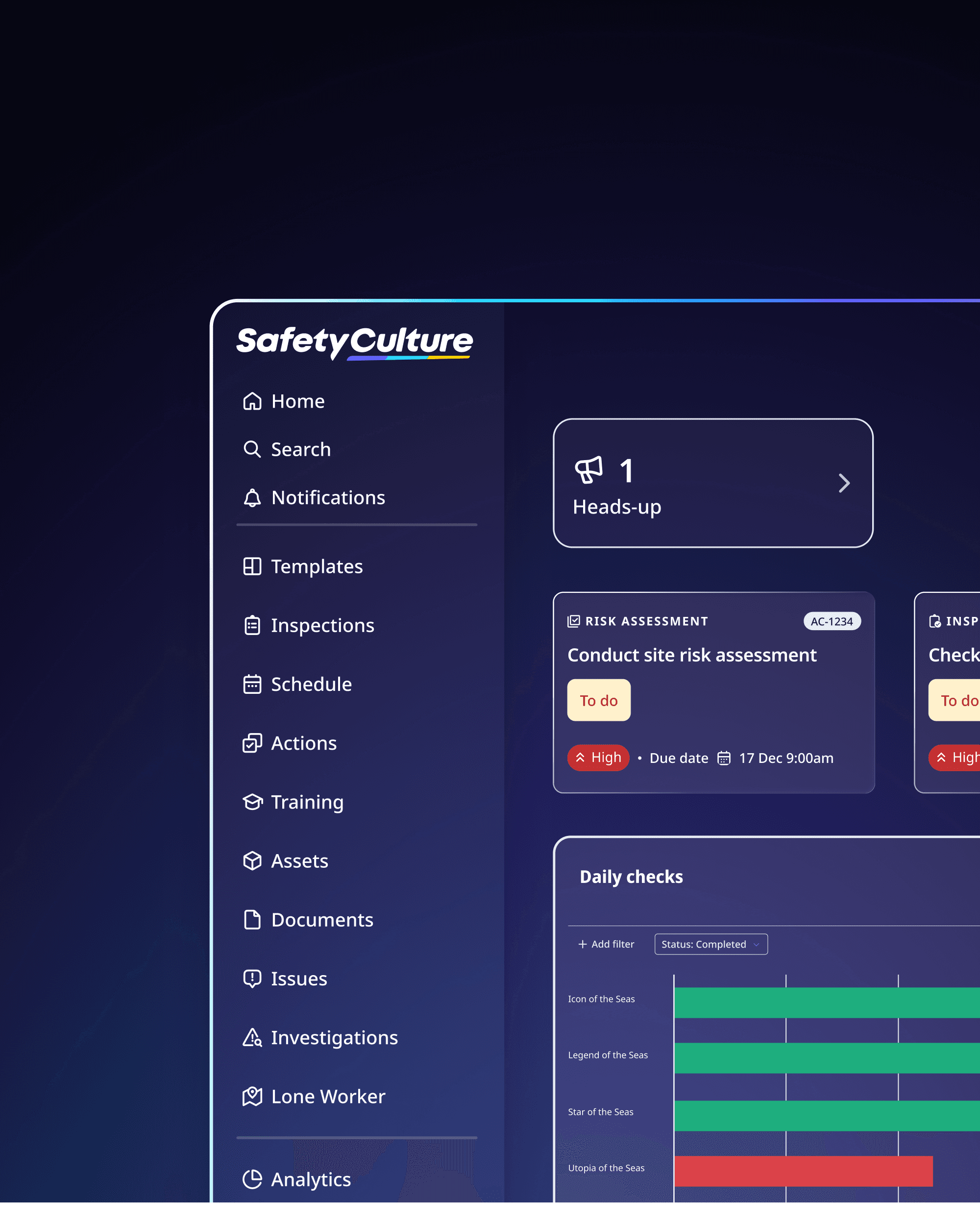Click the Search magnifier icon

252,449
